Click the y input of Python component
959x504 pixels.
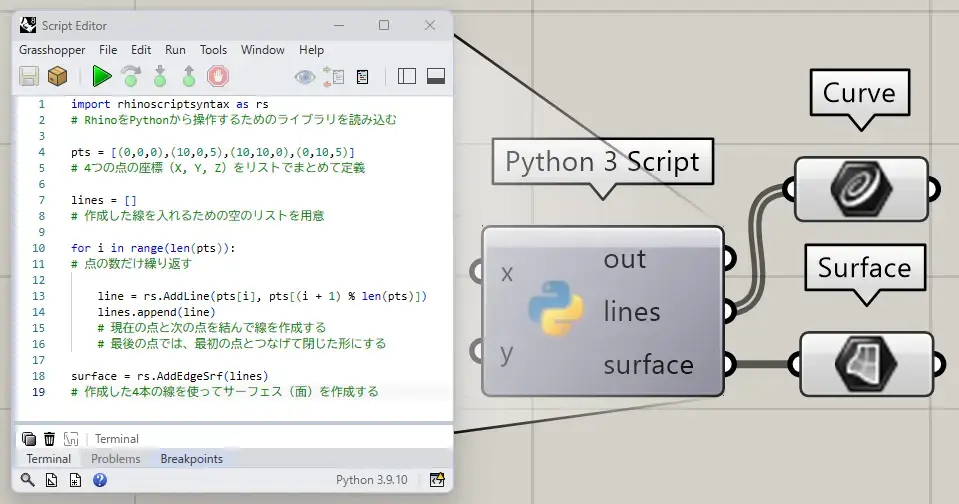click(506, 354)
